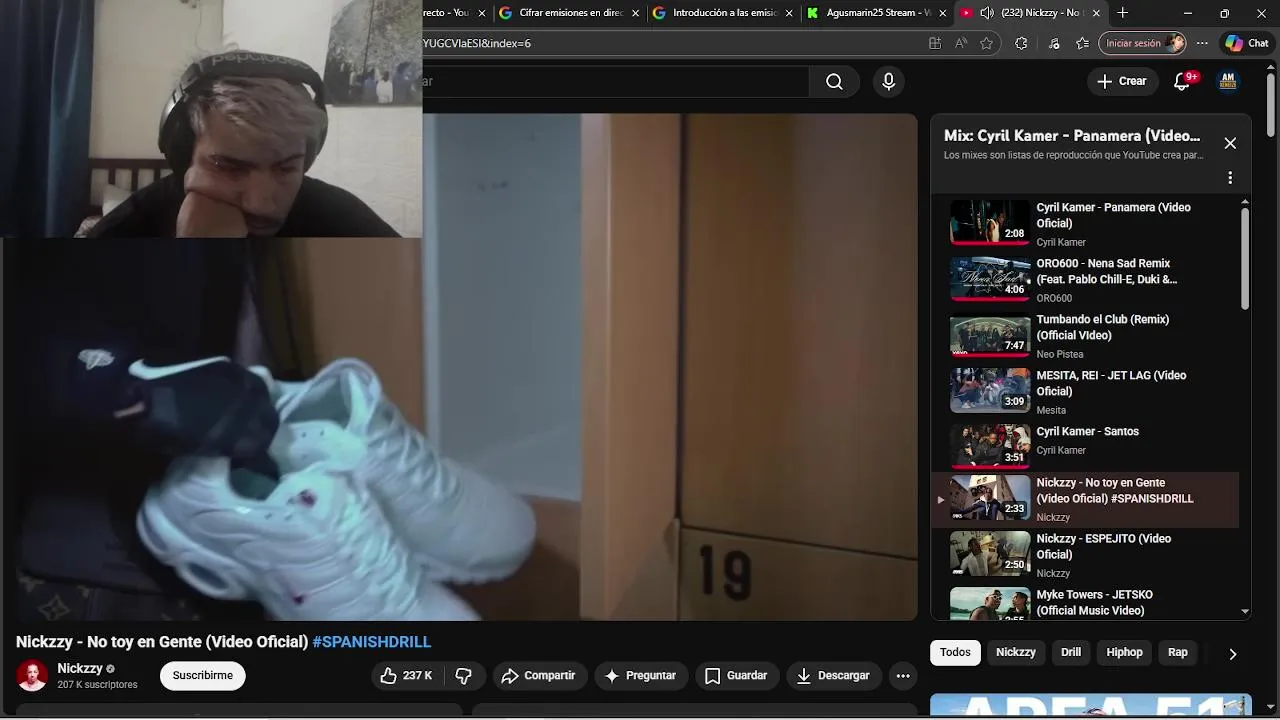Mute the tab via speaker icon
This screenshot has width=1280, height=720.
click(987, 13)
